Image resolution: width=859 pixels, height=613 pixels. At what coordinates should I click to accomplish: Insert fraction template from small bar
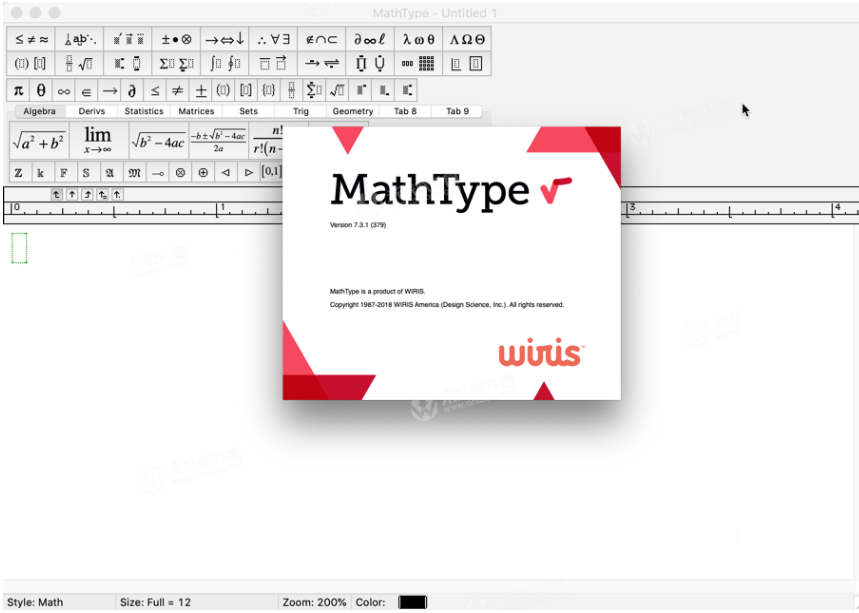(x=291, y=90)
